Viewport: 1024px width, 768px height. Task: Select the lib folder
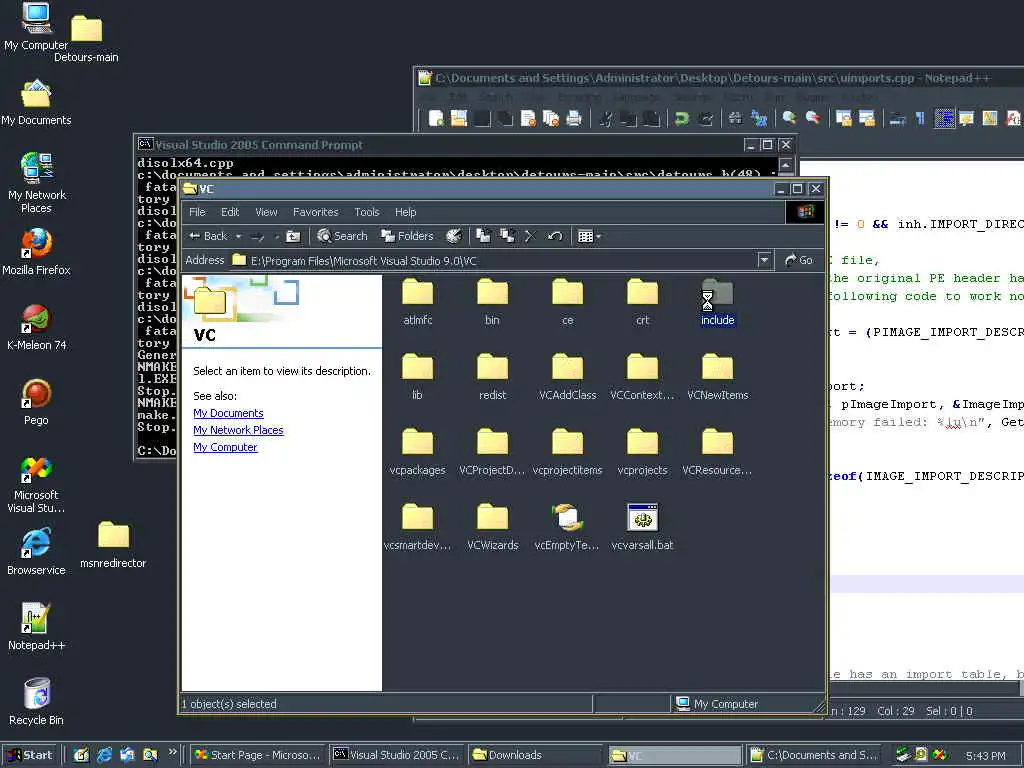[417, 376]
